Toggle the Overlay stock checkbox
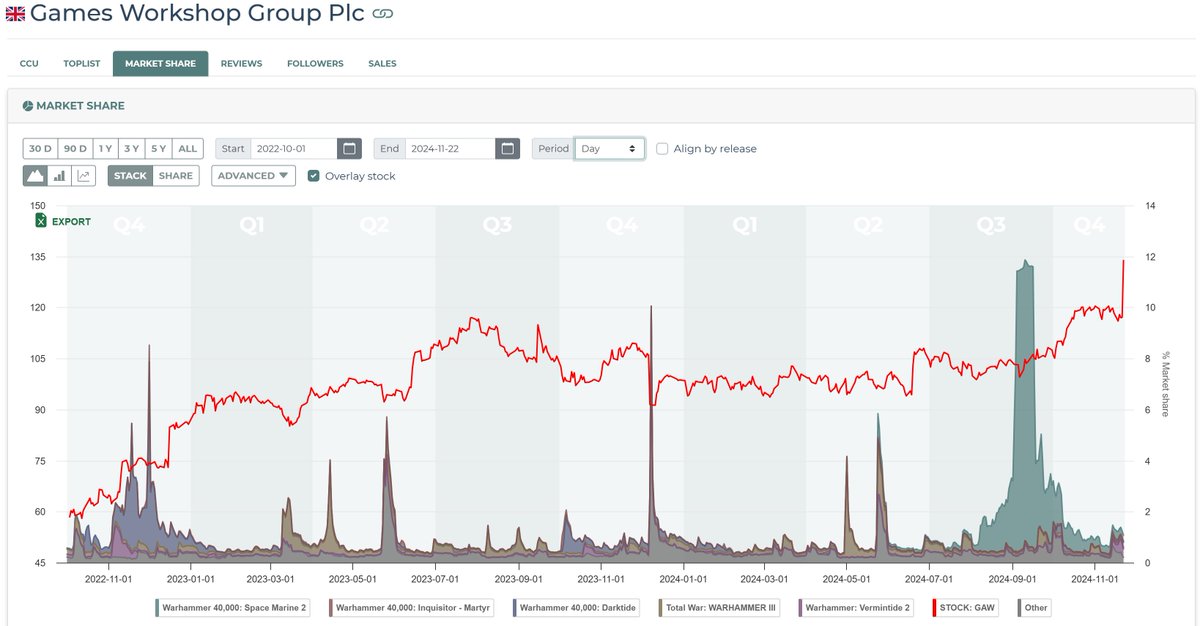1200x626 pixels. tap(314, 176)
